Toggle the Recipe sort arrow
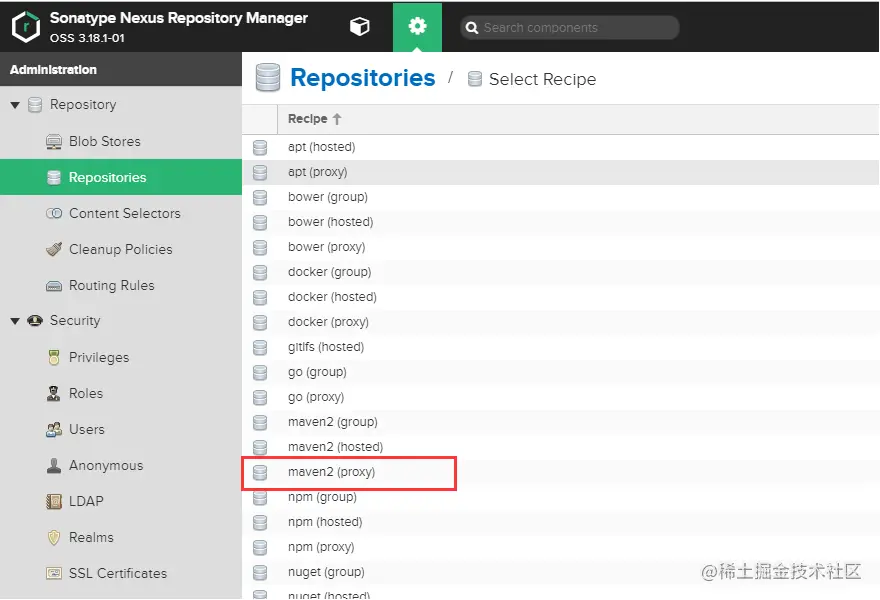The height and width of the screenshot is (600, 880). 337,119
